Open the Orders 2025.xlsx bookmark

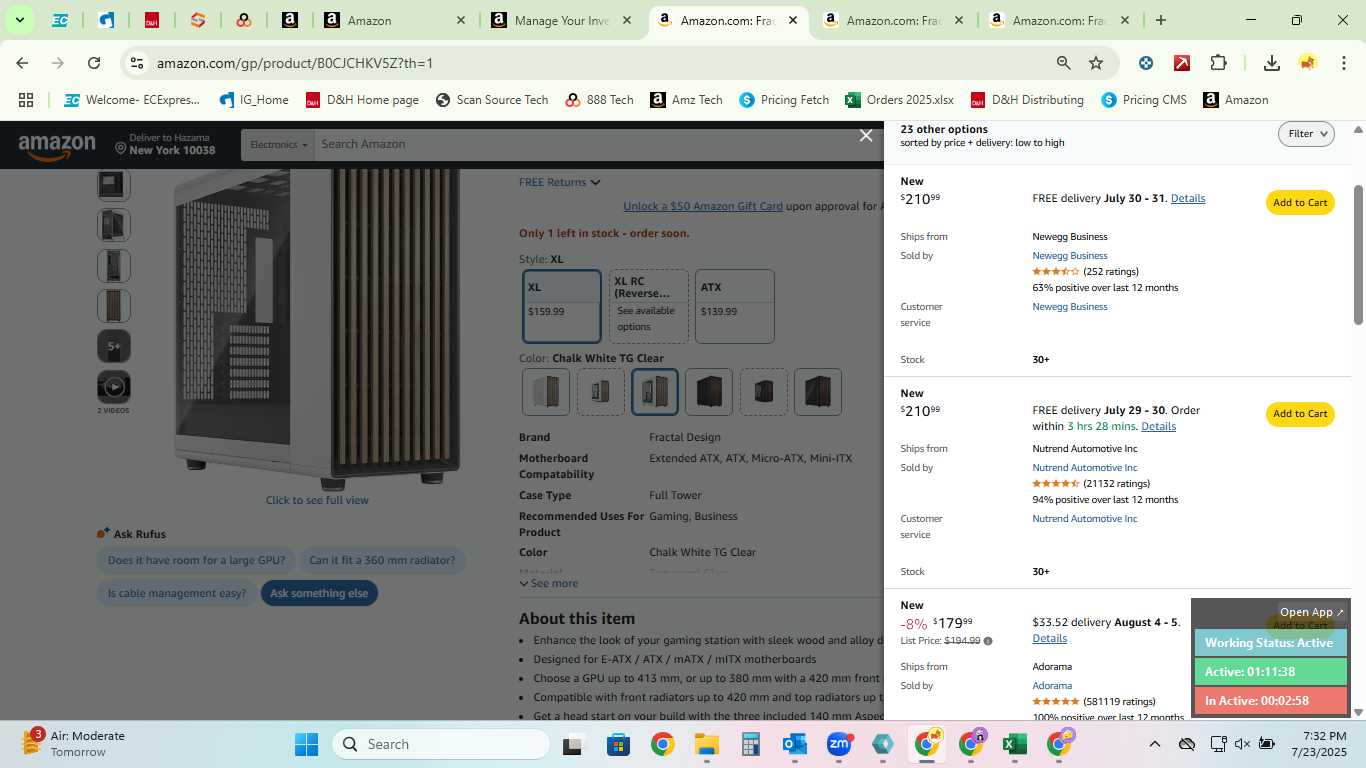pos(899,100)
